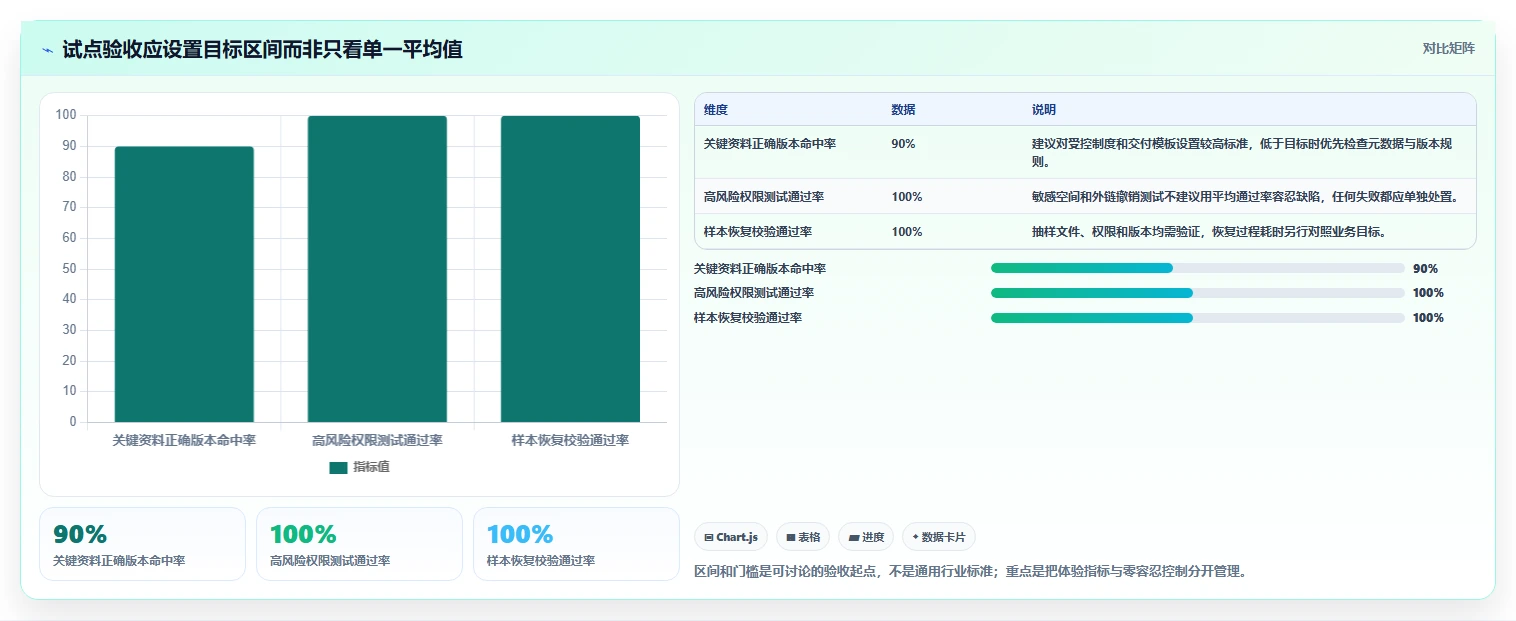
Task: Click the 说明 column header
Action: [1044, 110]
